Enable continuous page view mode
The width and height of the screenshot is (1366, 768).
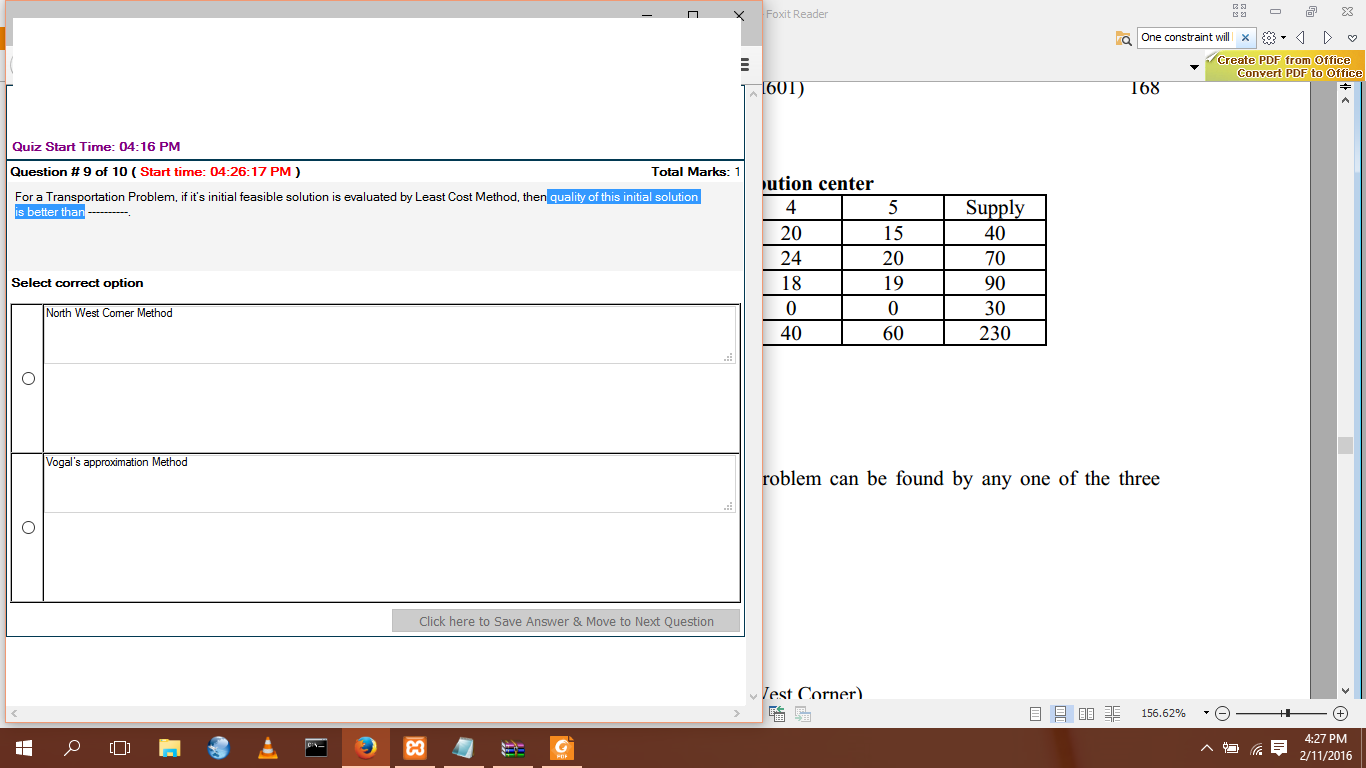tap(1060, 714)
